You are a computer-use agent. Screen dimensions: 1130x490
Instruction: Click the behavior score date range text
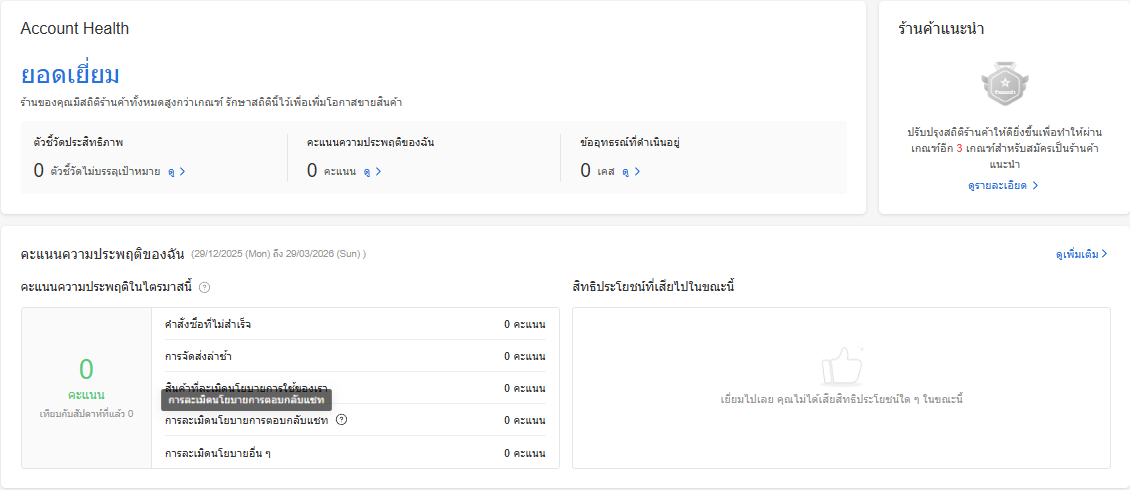pos(278,254)
